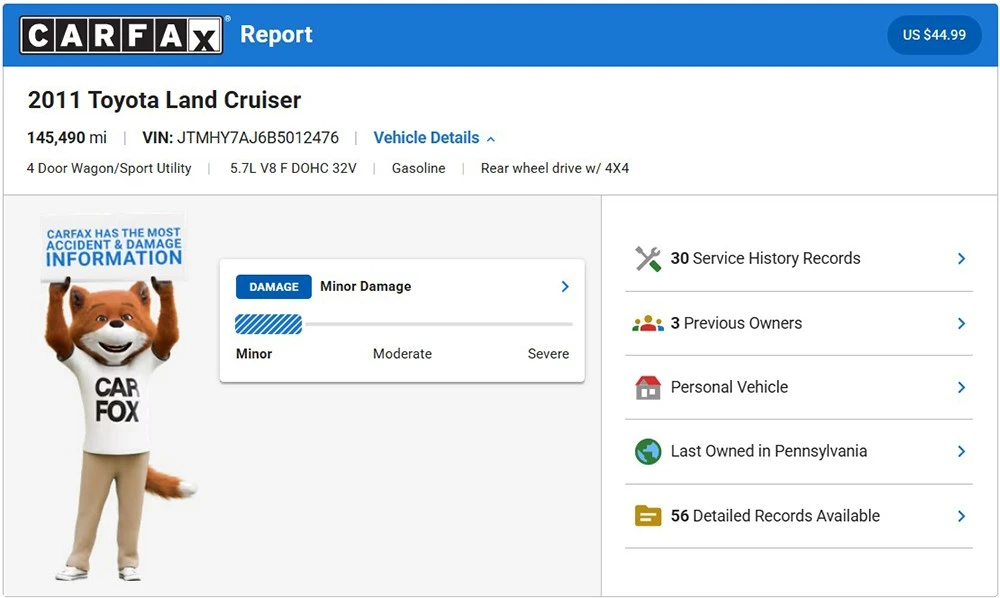Image resolution: width=1000 pixels, height=598 pixels.
Task: Click the globe last owned icon
Action: pos(648,451)
